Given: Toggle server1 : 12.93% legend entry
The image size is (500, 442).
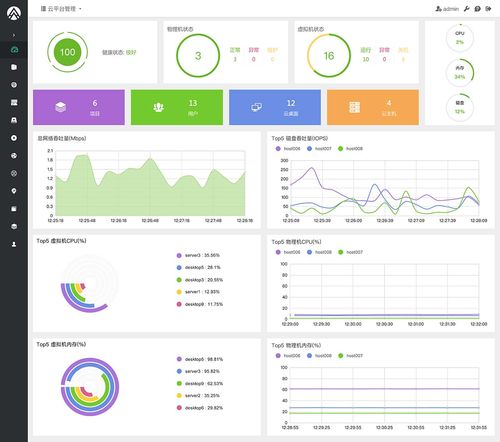Looking at the screenshot, I should coord(198,292).
